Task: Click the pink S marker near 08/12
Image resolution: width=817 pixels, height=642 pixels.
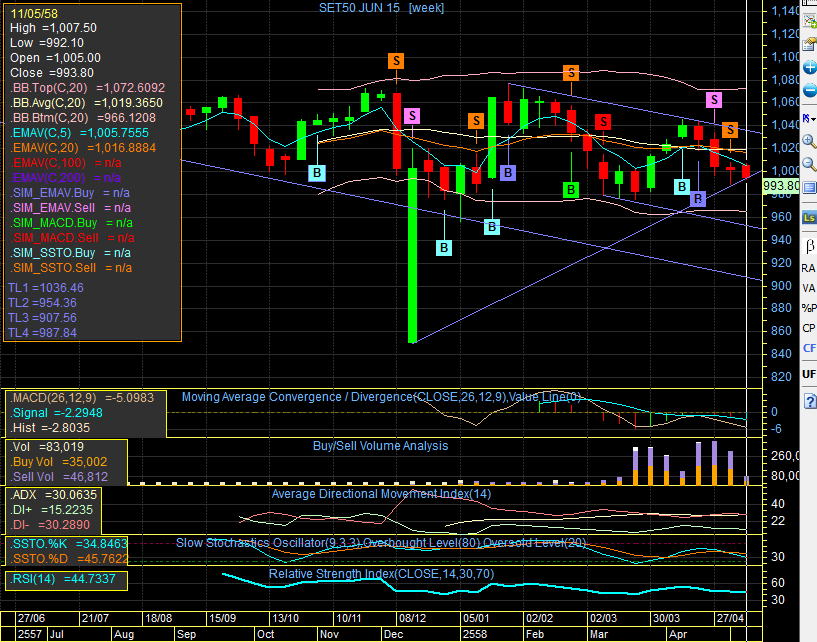Action: pos(412,116)
